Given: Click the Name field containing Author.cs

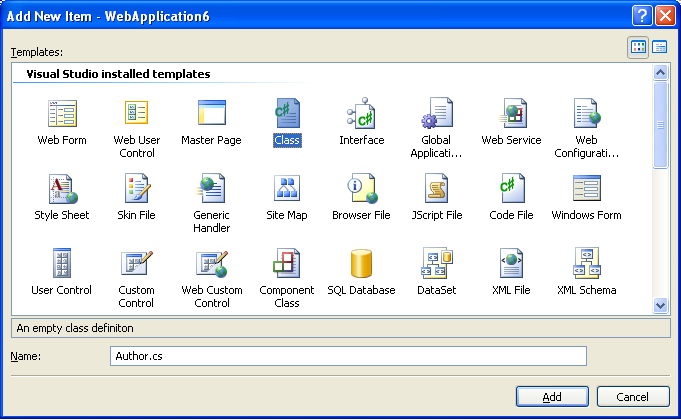Looking at the screenshot, I should (x=347, y=356).
